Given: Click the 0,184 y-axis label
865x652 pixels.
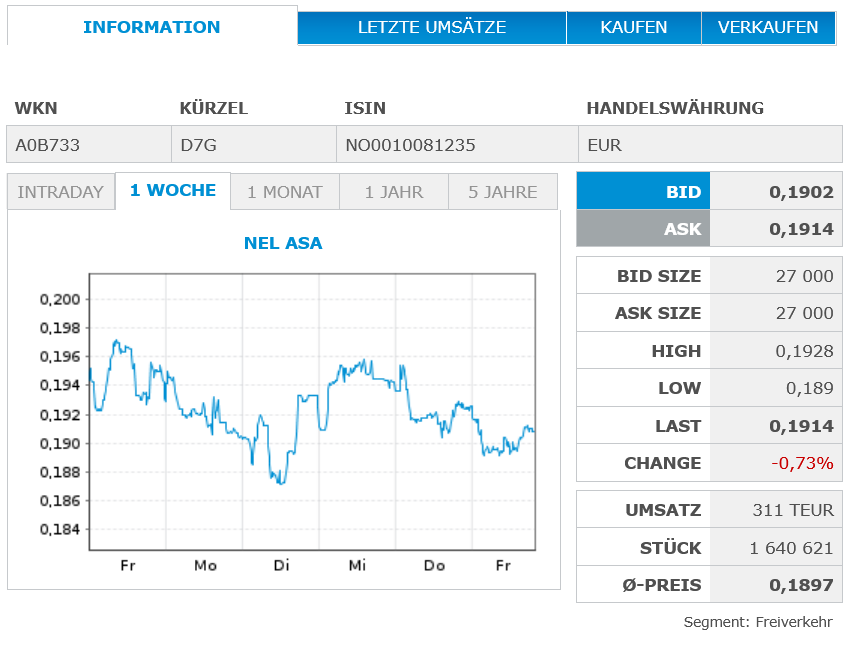Looking at the screenshot, I should point(60,530).
